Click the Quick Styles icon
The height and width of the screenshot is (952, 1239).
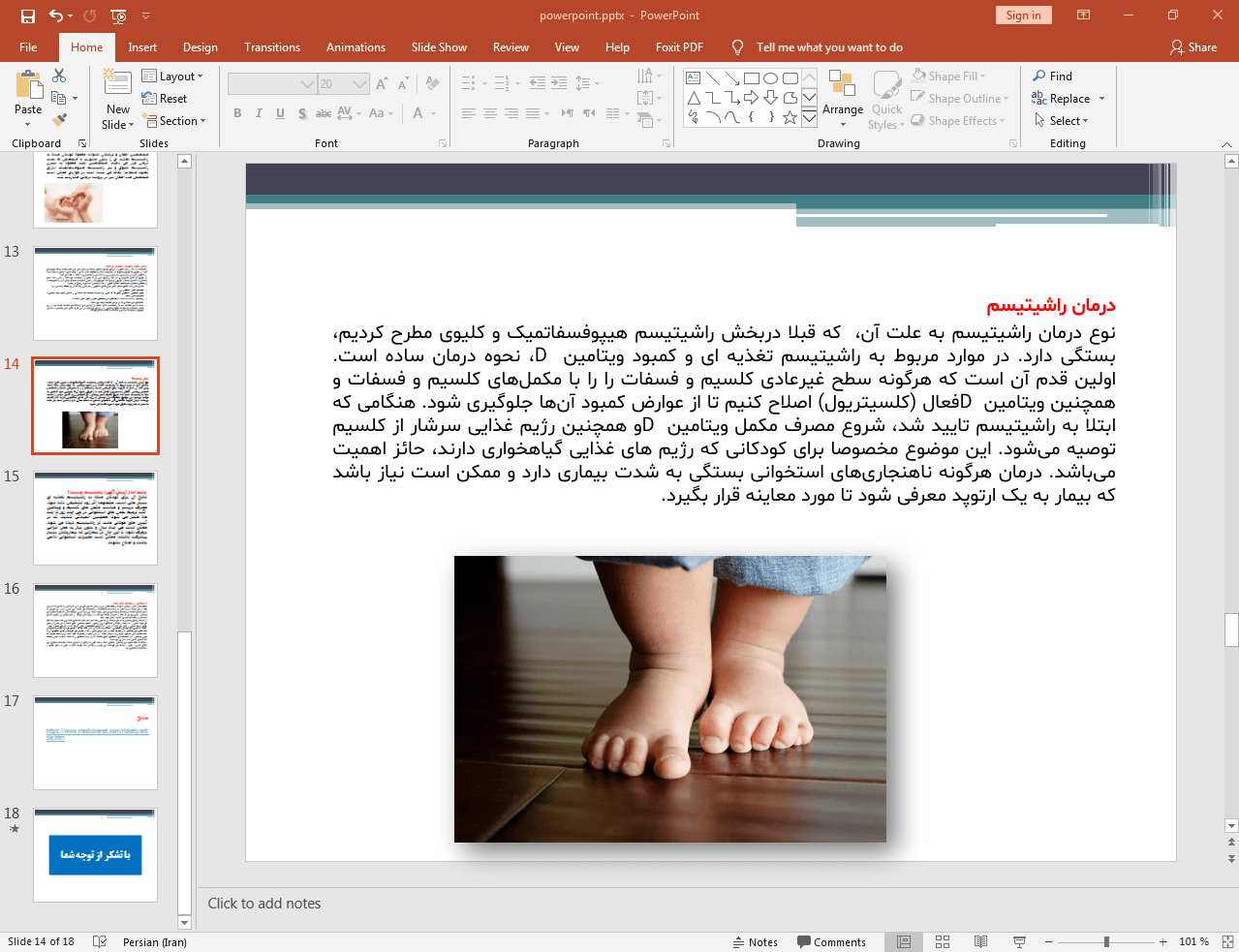pyautogui.click(x=886, y=84)
